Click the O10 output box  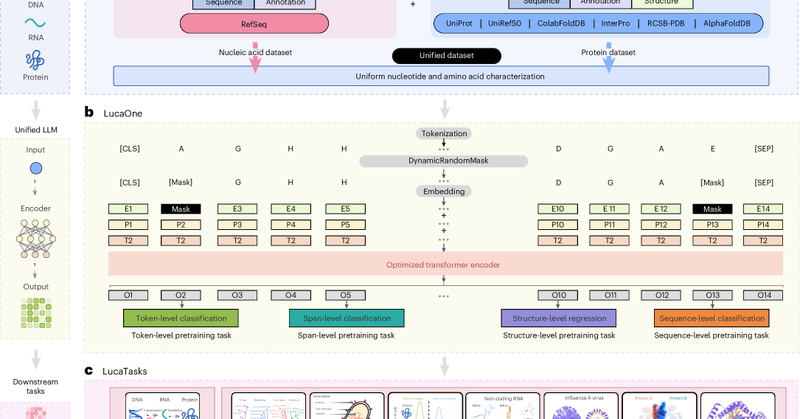(558, 295)
